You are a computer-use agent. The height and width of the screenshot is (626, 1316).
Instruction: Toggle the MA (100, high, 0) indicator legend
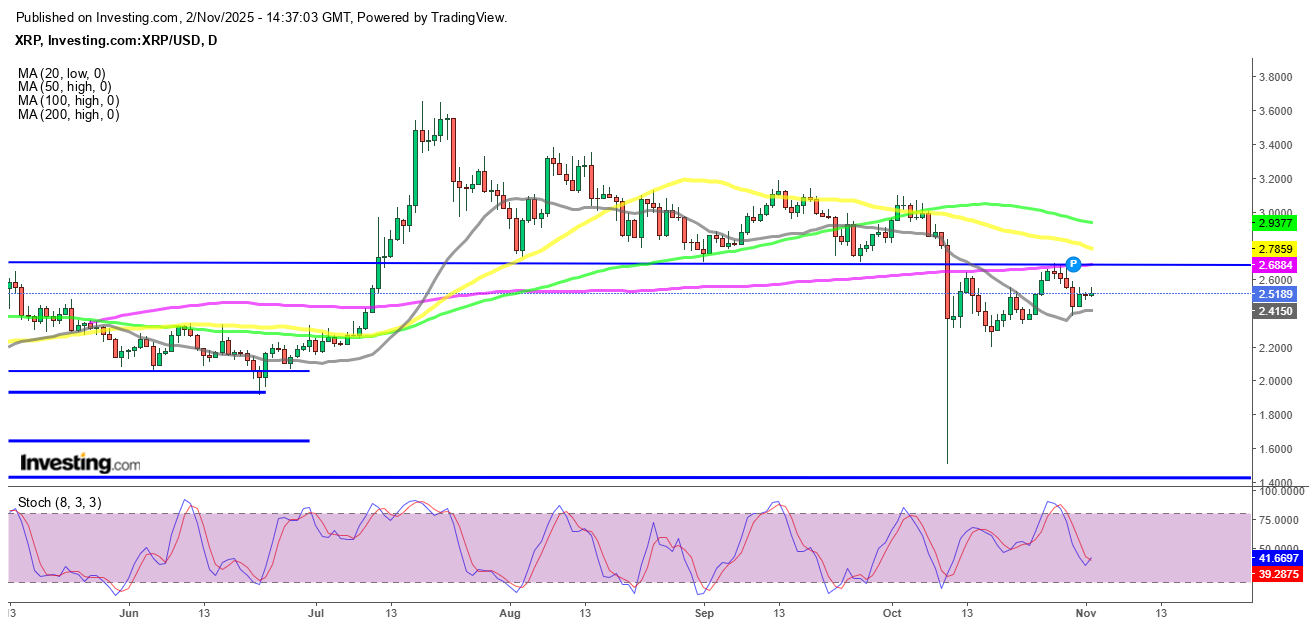click(69, 101)
